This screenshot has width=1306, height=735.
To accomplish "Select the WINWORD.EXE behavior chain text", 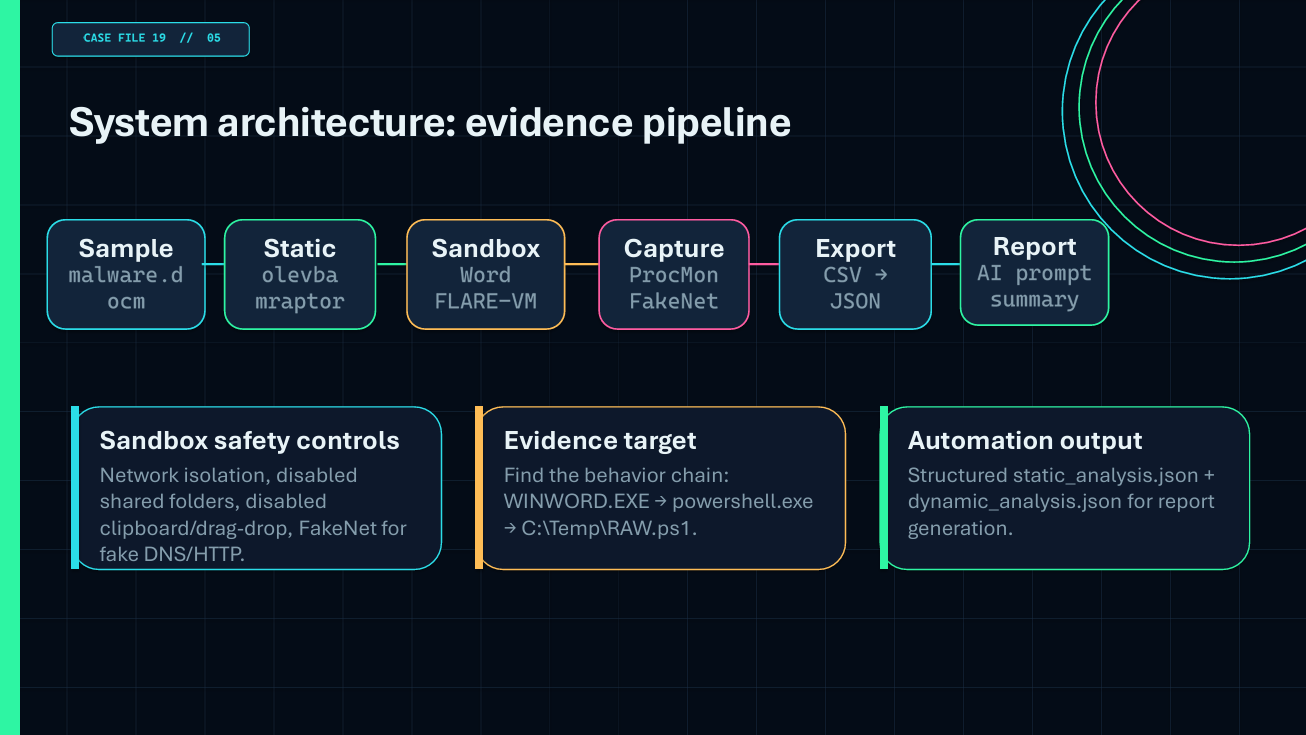I will pos(658,501).
